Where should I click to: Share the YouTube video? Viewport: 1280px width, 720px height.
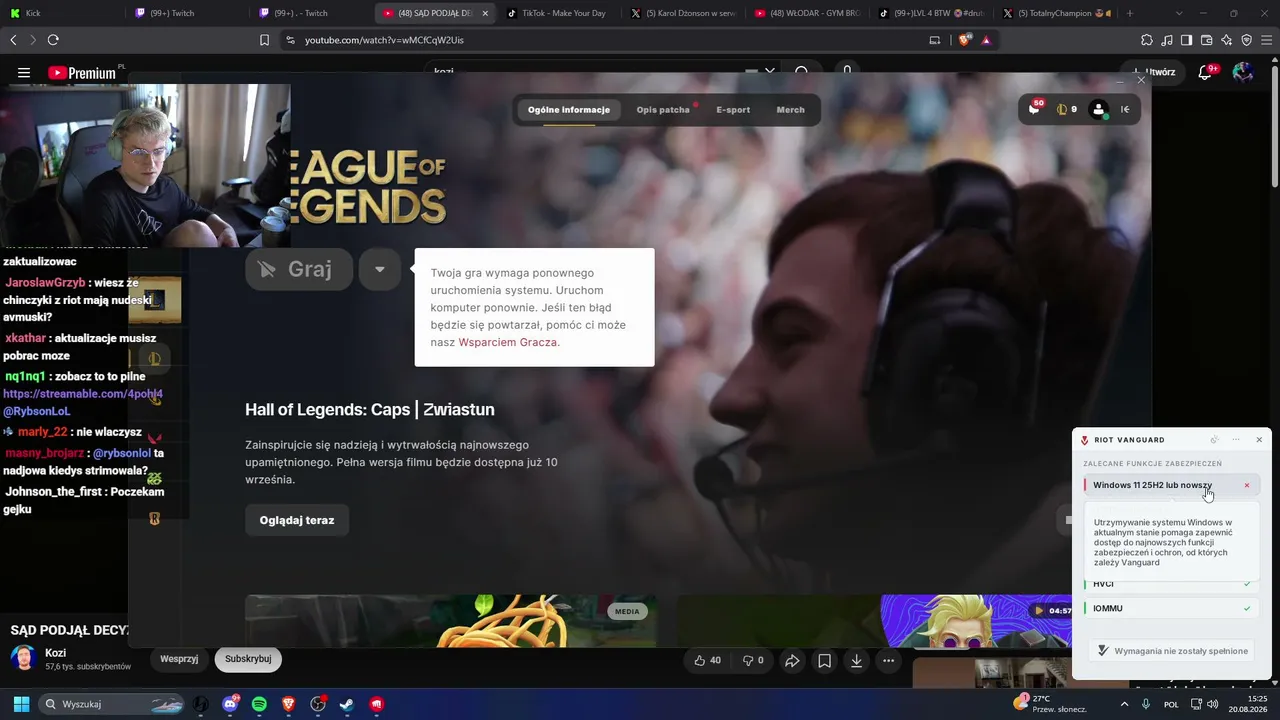[792, 660]
